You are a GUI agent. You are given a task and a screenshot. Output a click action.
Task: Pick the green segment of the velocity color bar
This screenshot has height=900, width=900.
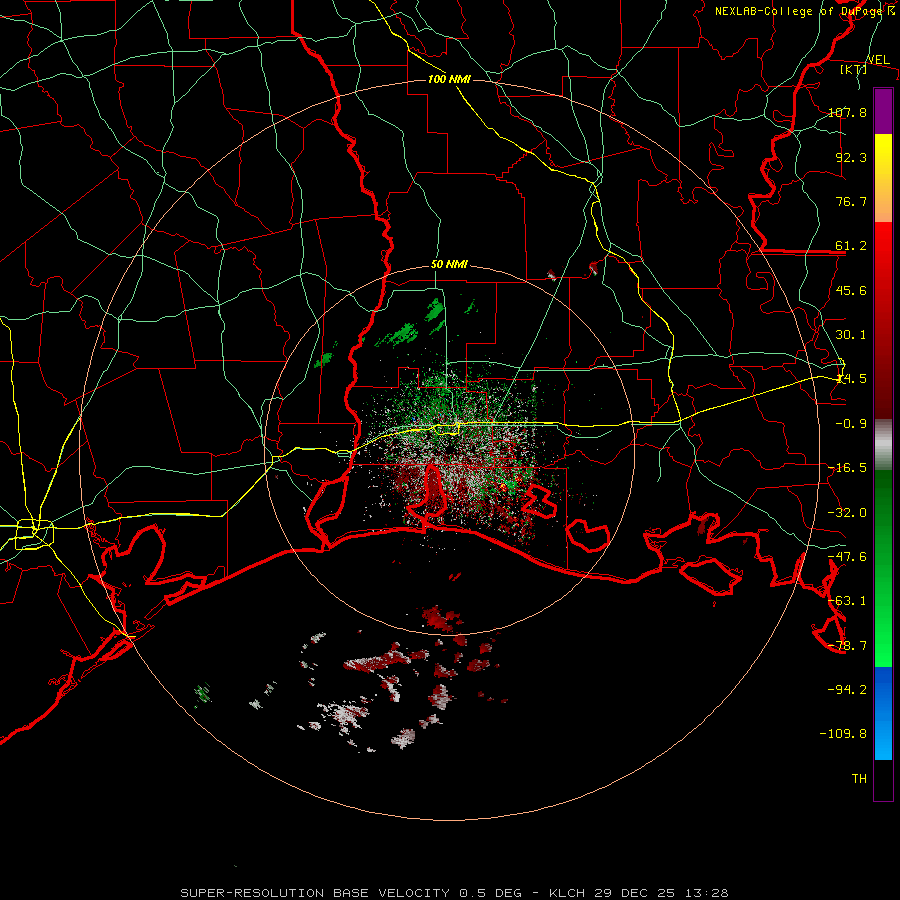(883, 568)
